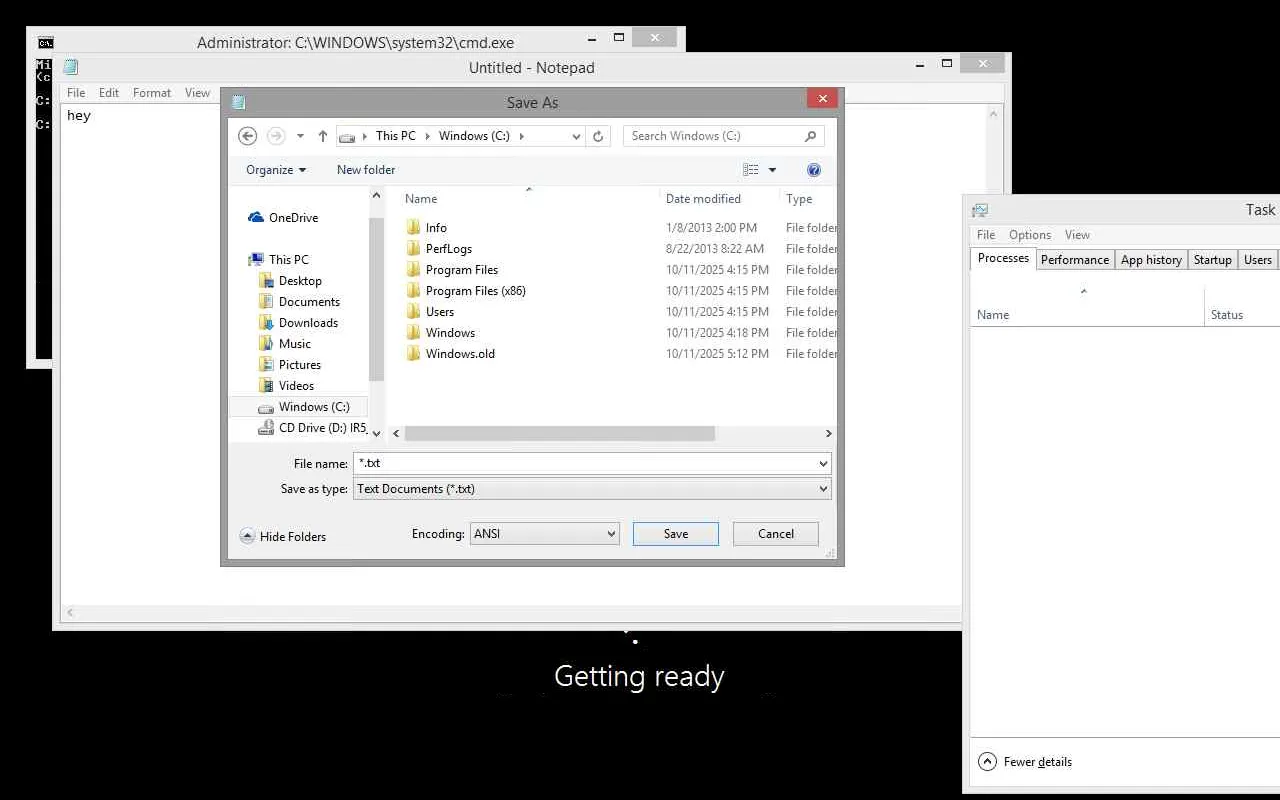
Task: Refresh the Windows (C:) folder listing
Action: pyautogui.click(x=598, y=136)
